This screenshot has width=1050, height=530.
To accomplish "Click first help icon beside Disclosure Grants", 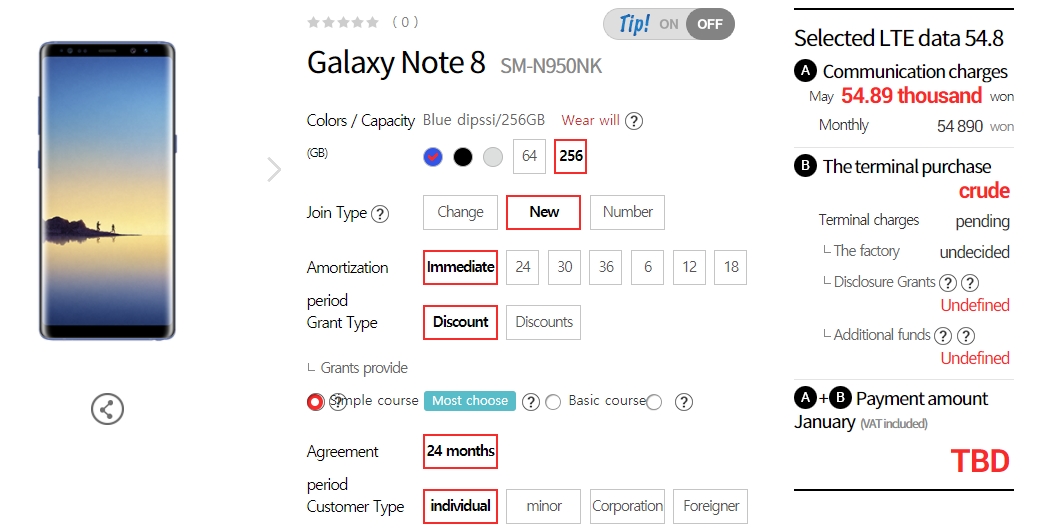I will (948, 283).
